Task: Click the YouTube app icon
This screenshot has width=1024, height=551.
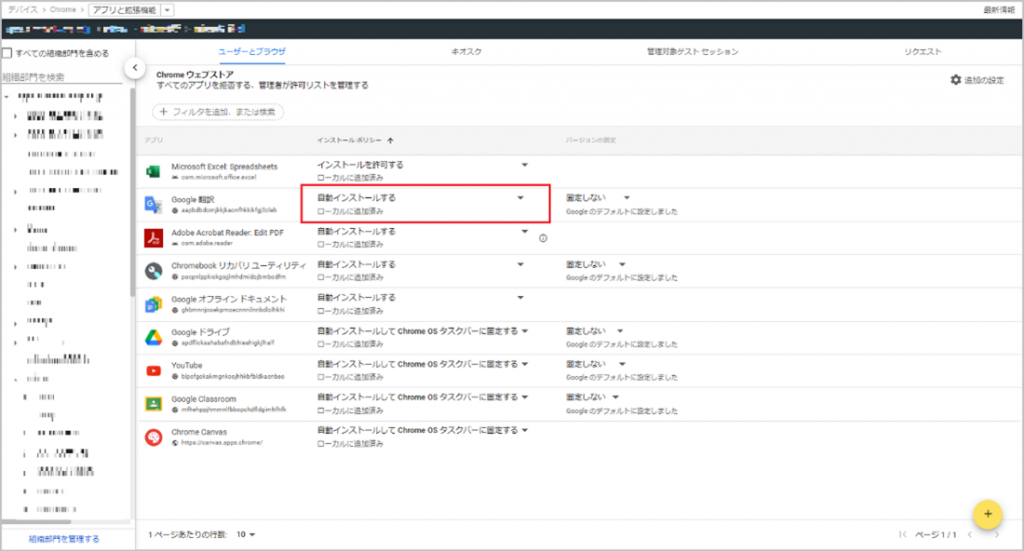Action: [153, 371]
